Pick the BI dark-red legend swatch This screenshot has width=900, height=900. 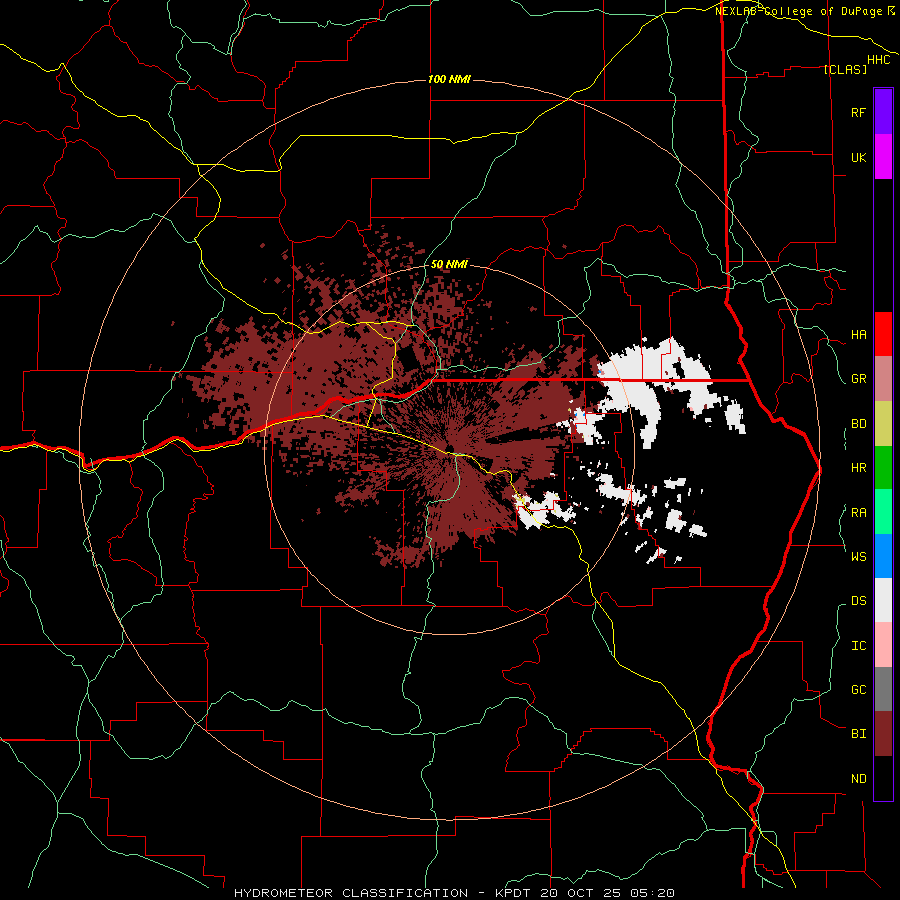(x=883, y=734)
